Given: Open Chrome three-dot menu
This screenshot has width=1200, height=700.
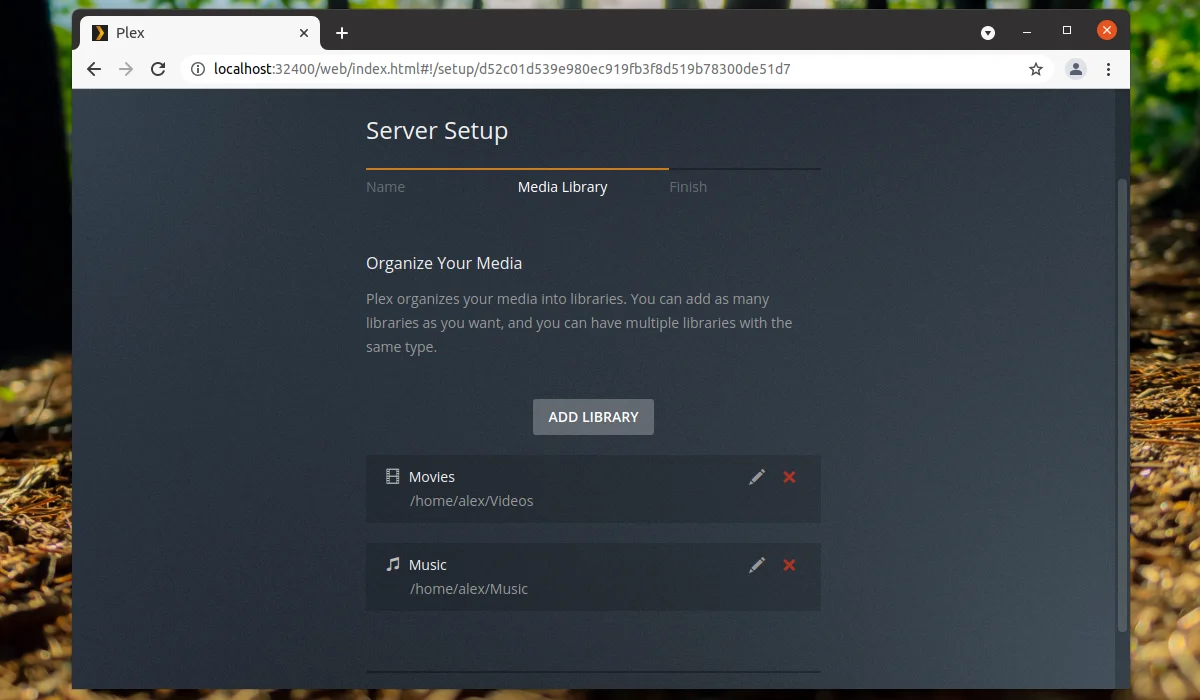Looking at the screenshot, I should click(x=1108, y=69).
